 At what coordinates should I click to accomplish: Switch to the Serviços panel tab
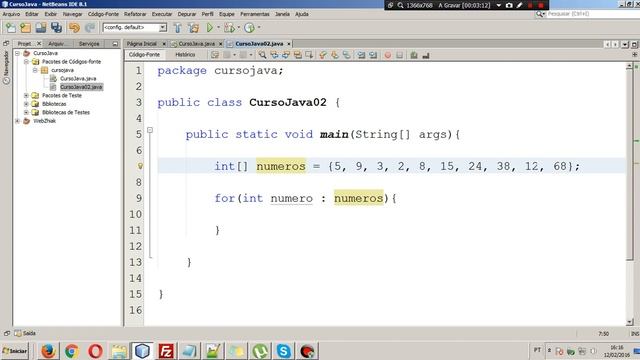tap(89, 44)
